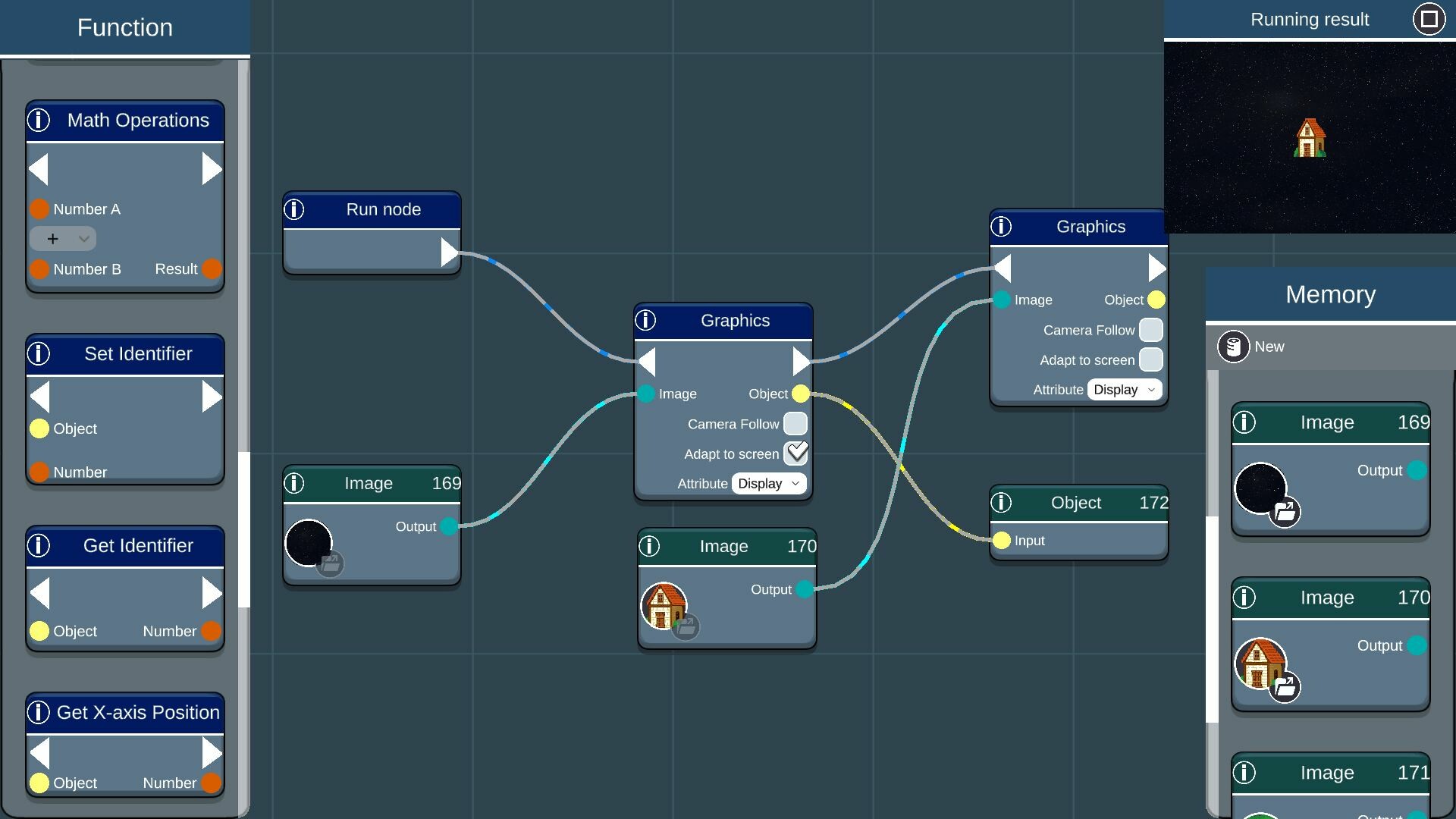Uncheck Adapt to screen on the central Graphics node

click(x=796, y=453)
